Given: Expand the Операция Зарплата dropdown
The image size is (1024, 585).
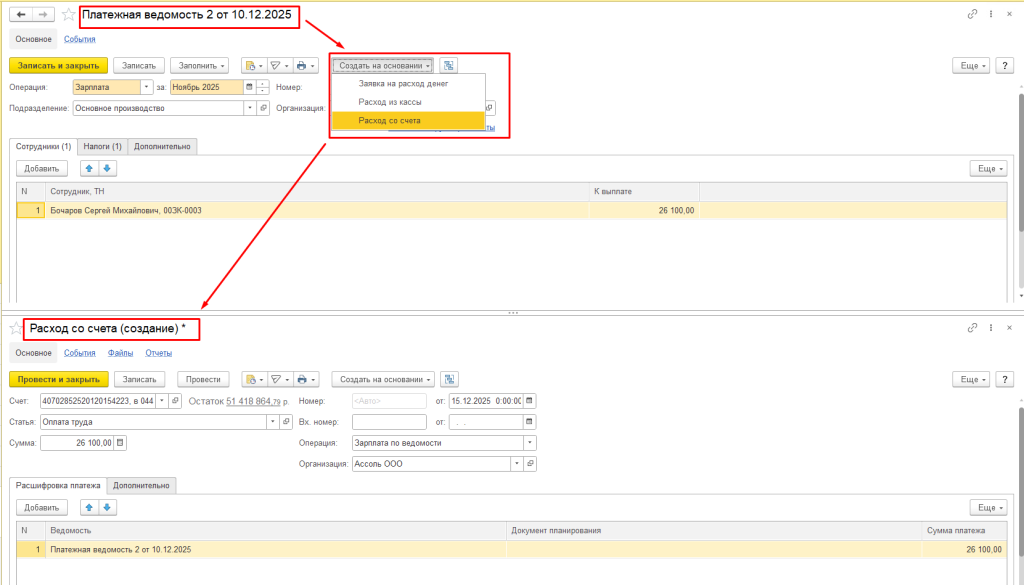Looking at the screenshot, I should [x=147, y=87].
